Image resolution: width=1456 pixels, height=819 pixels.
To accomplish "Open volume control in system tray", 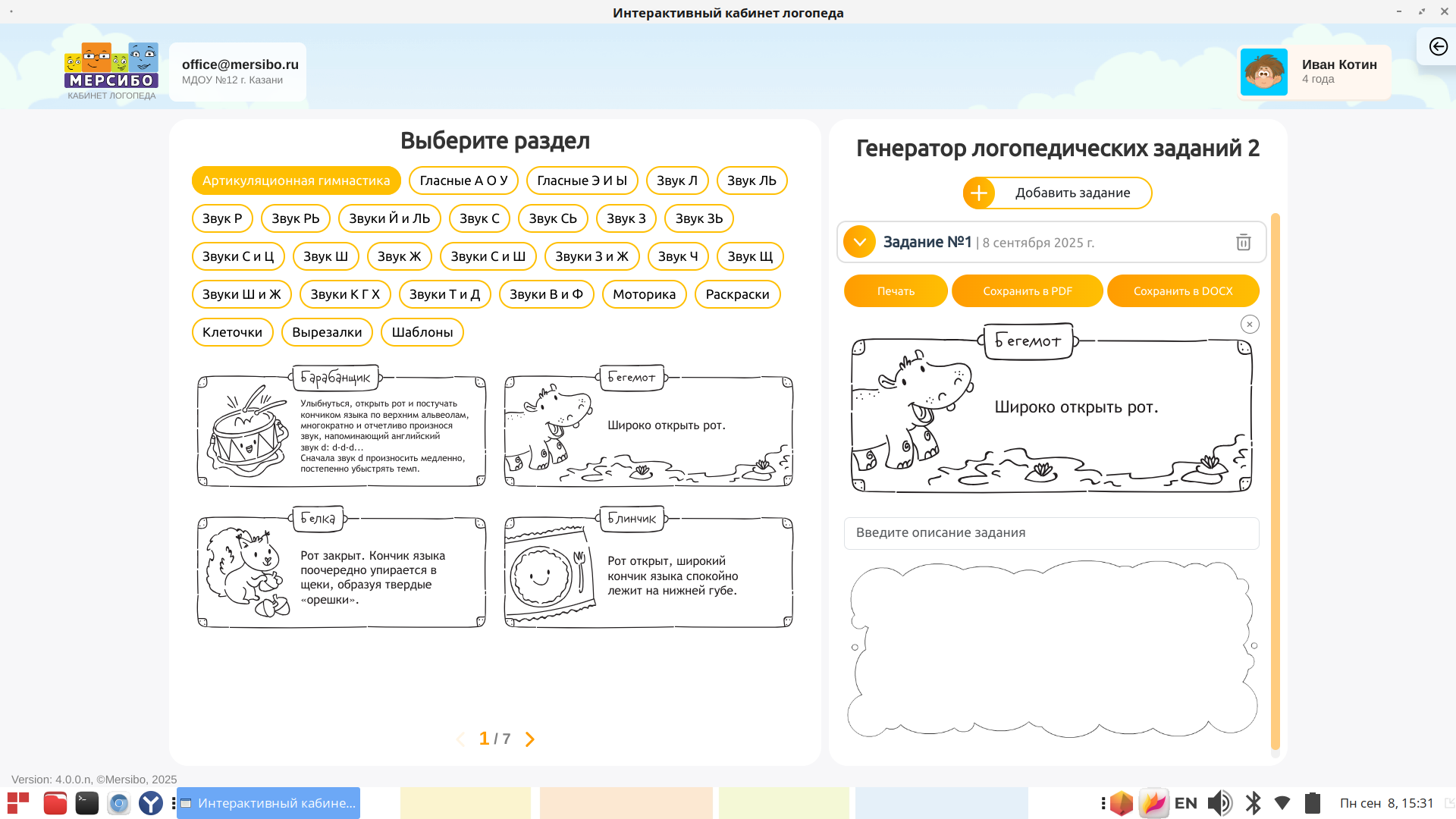I will click(x=1219, y=803).
